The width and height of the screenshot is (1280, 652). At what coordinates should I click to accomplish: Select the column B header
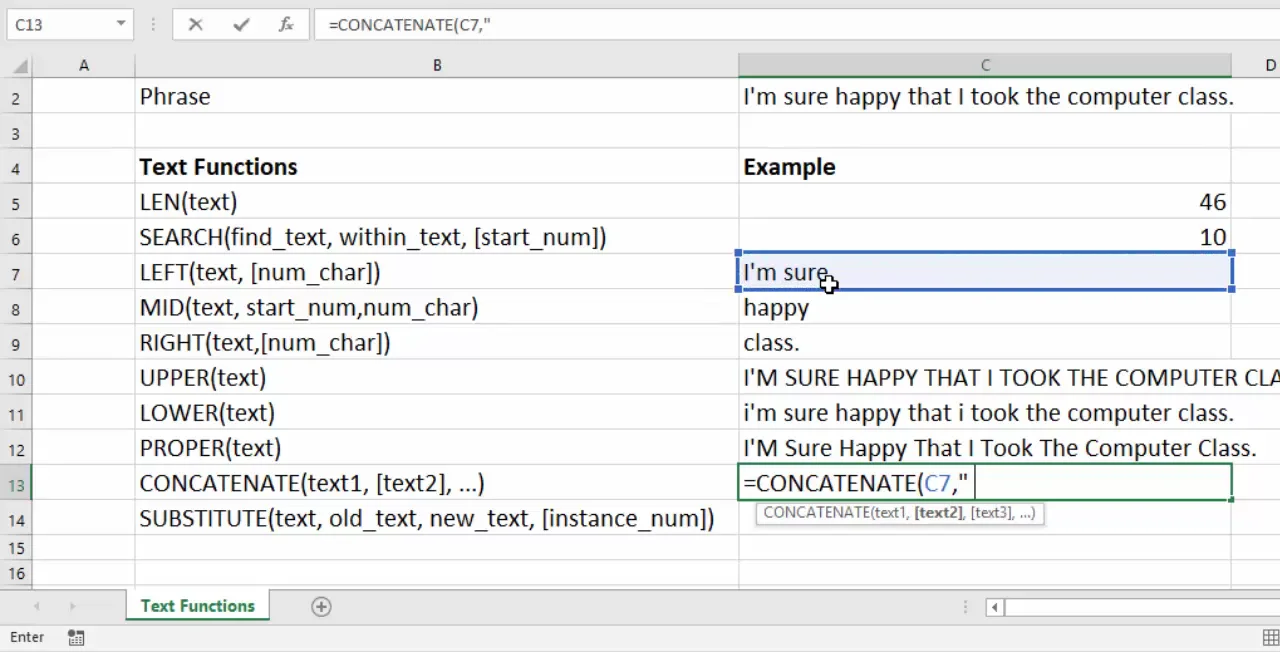coord(437,66)
